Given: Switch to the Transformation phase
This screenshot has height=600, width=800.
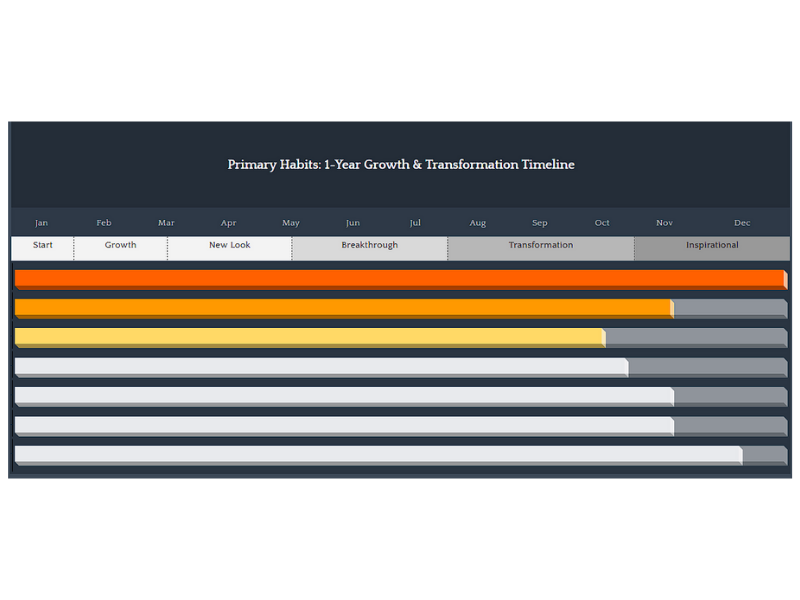Looking at the screenshot, I should pyautogui.click(x=541, y=246).
